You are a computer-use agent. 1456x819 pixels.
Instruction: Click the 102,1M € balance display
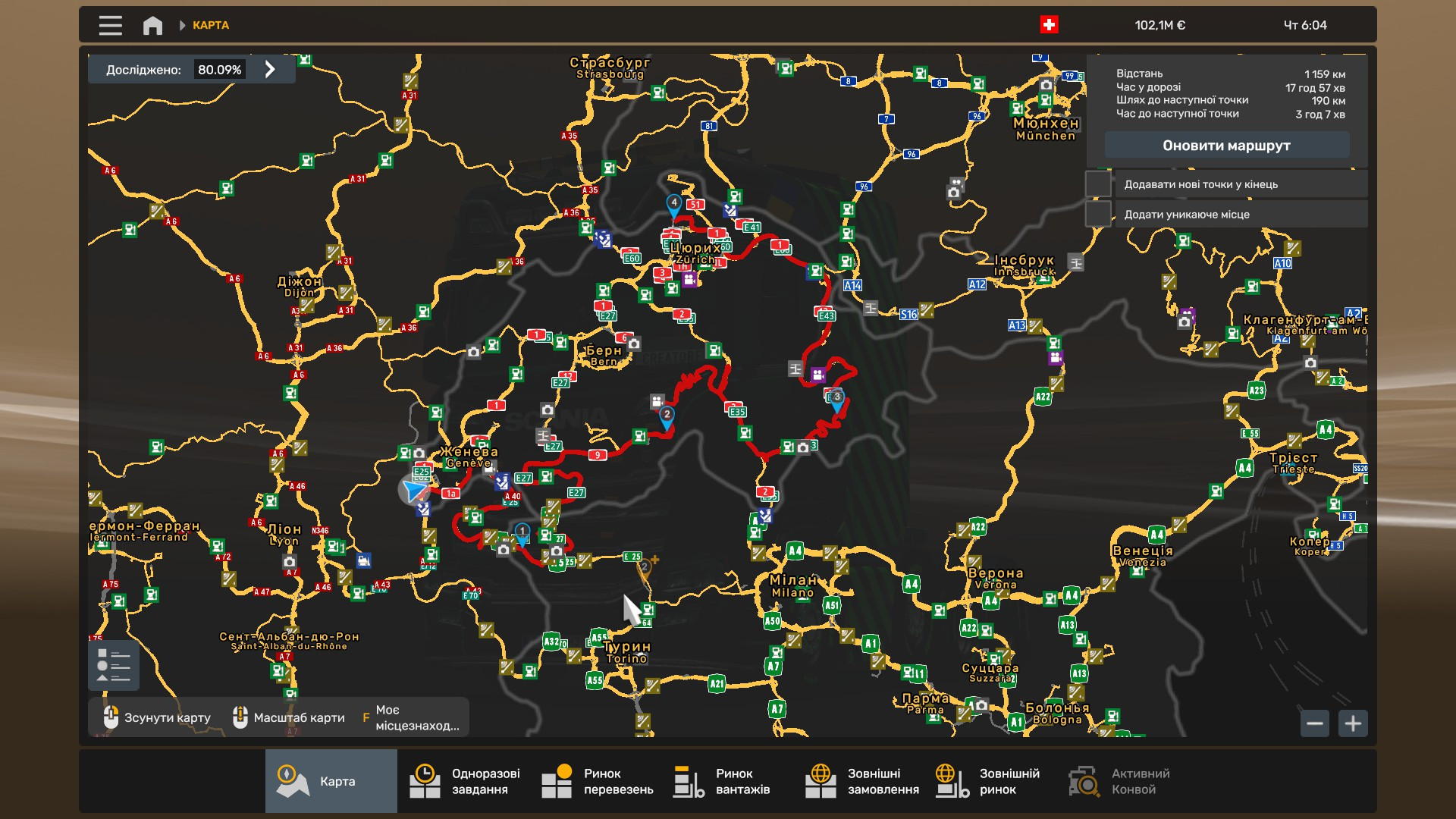point(1159,25)
